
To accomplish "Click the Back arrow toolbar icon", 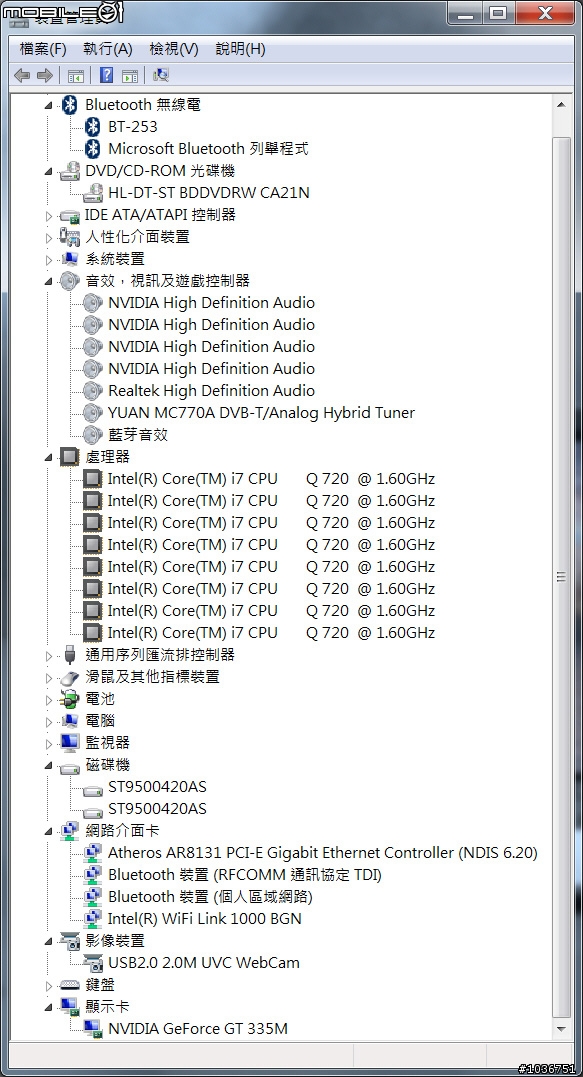I will tap(22, 75).
